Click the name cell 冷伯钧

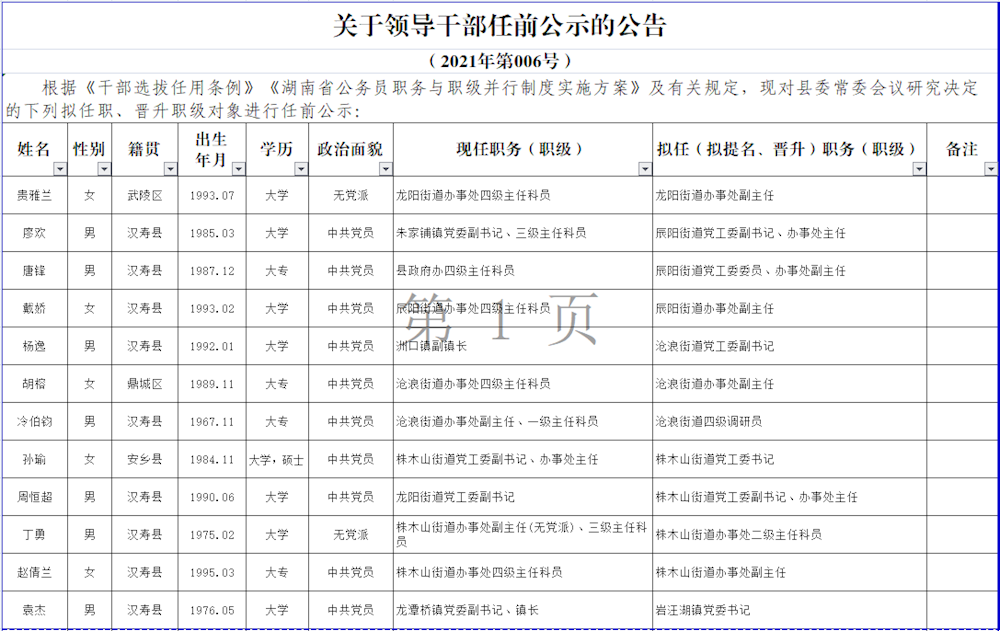[x=34, y=422]
